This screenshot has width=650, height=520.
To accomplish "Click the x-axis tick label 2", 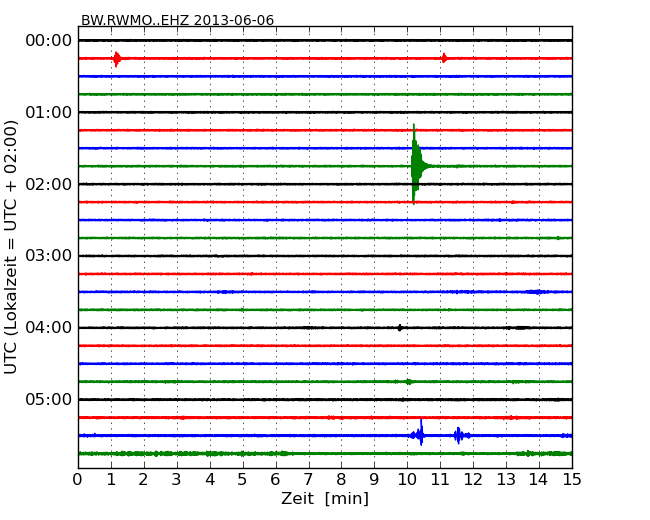I will point(143,480).
